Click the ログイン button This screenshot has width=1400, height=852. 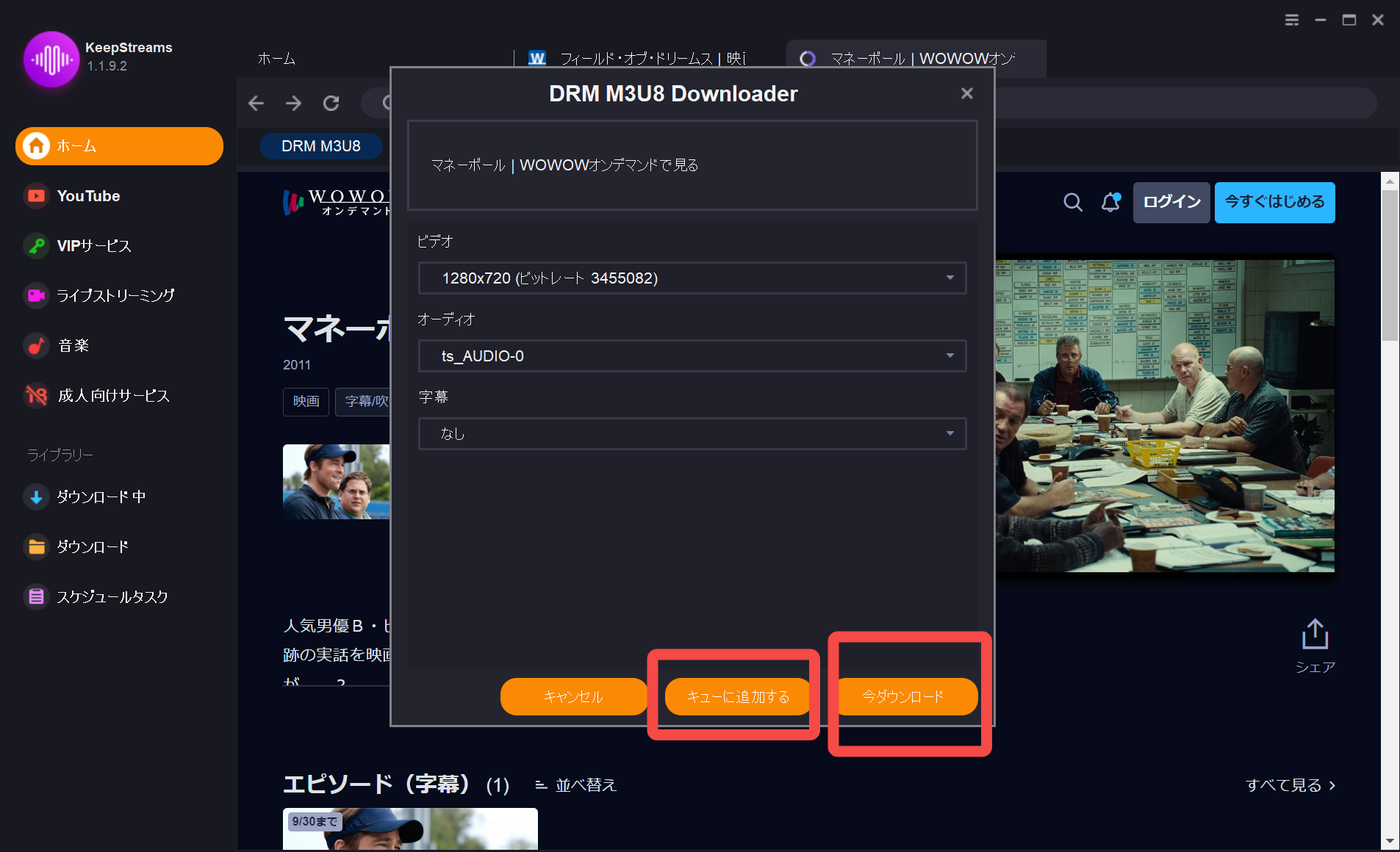(1171, 202)
